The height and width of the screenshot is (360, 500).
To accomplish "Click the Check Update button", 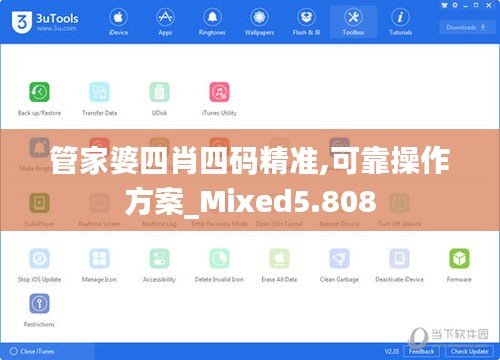I will (x=469, y=351).
